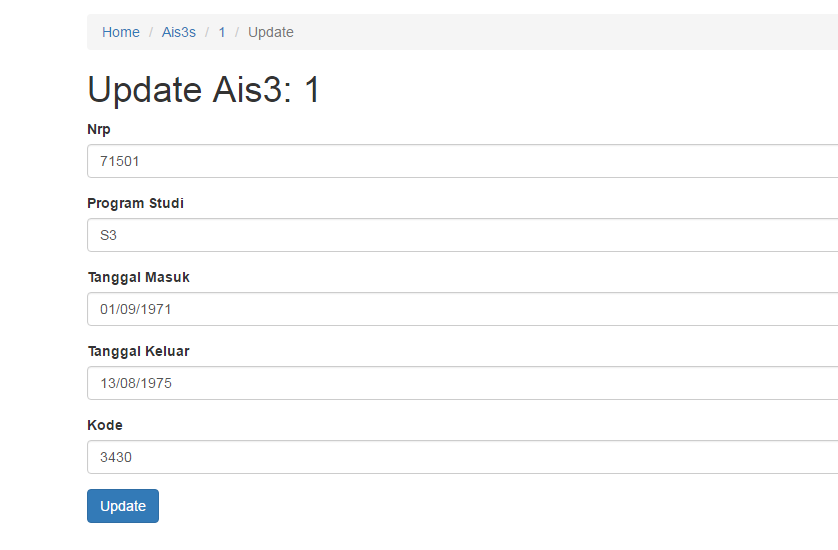Click the Tanggal Masuk label

coord(139,277)
